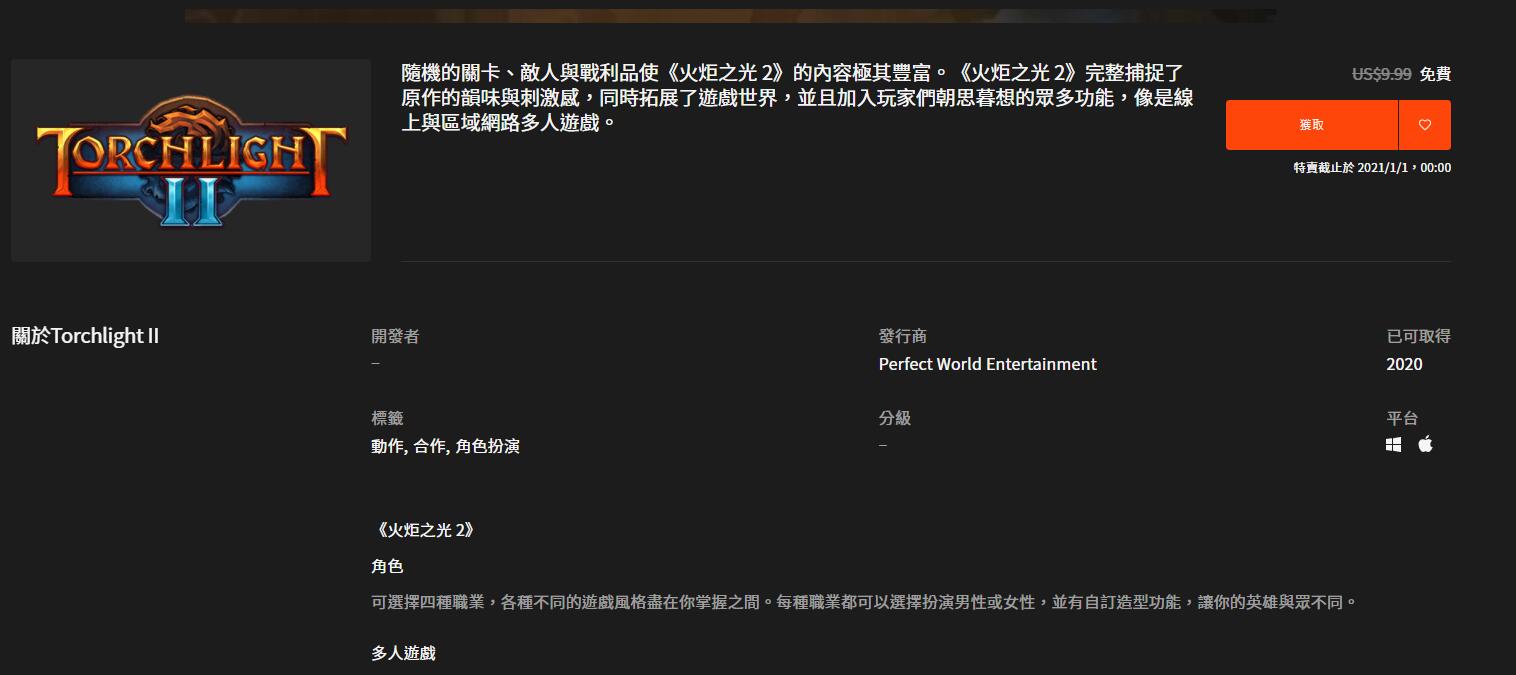Image resolution: width=1516 pixels, height=675 pixels.
Task: Click publisher Perfect World Entertainment
Action: click(988, 364)
